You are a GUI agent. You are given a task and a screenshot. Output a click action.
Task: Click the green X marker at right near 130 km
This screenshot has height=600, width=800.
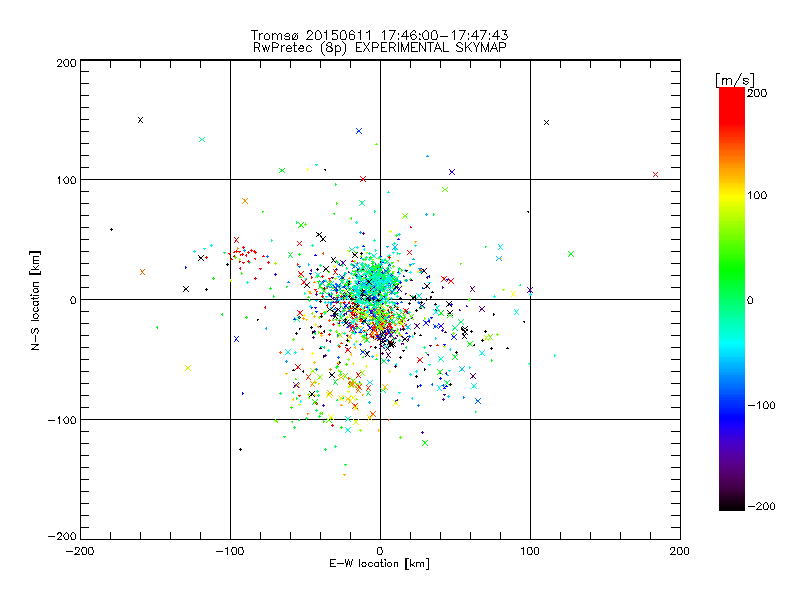571,254
